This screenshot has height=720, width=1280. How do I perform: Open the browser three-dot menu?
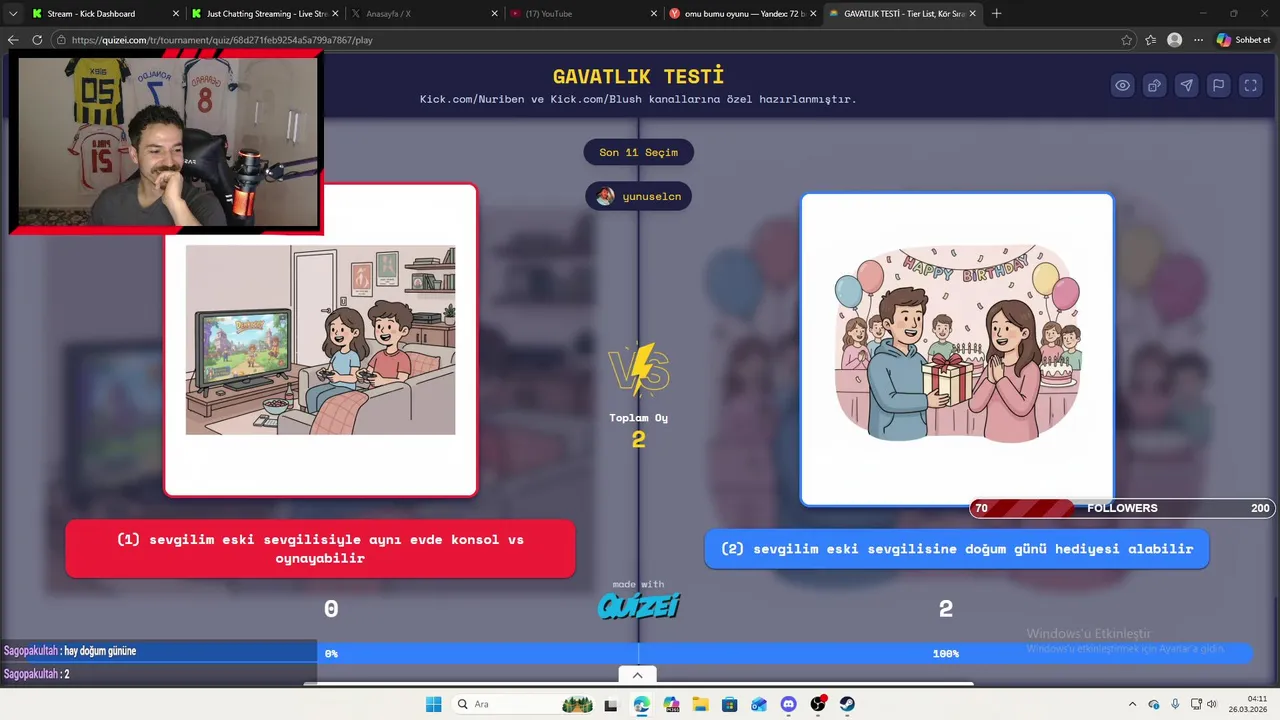coord(1198,40)
